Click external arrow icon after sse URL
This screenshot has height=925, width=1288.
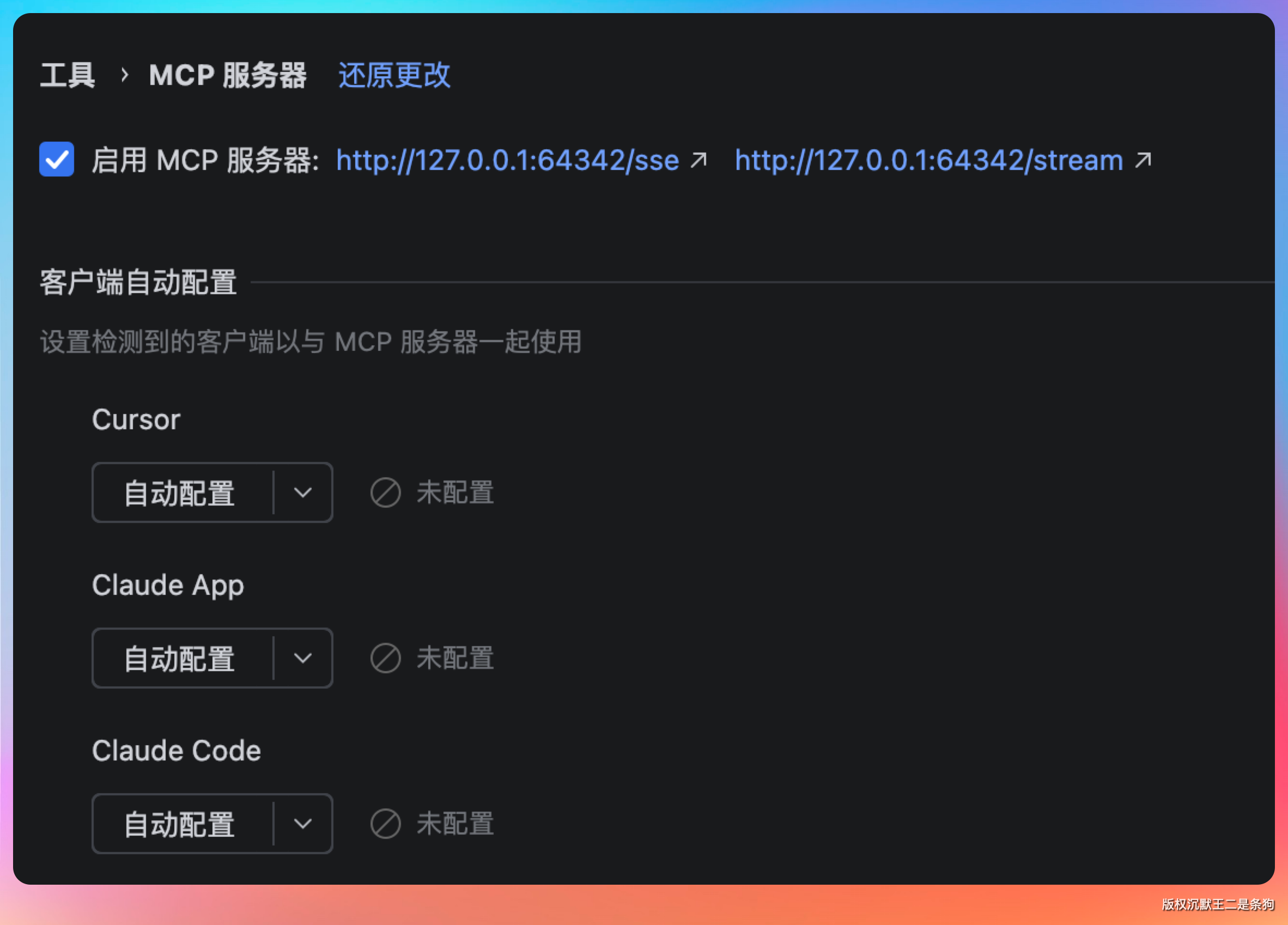(698, 160)
